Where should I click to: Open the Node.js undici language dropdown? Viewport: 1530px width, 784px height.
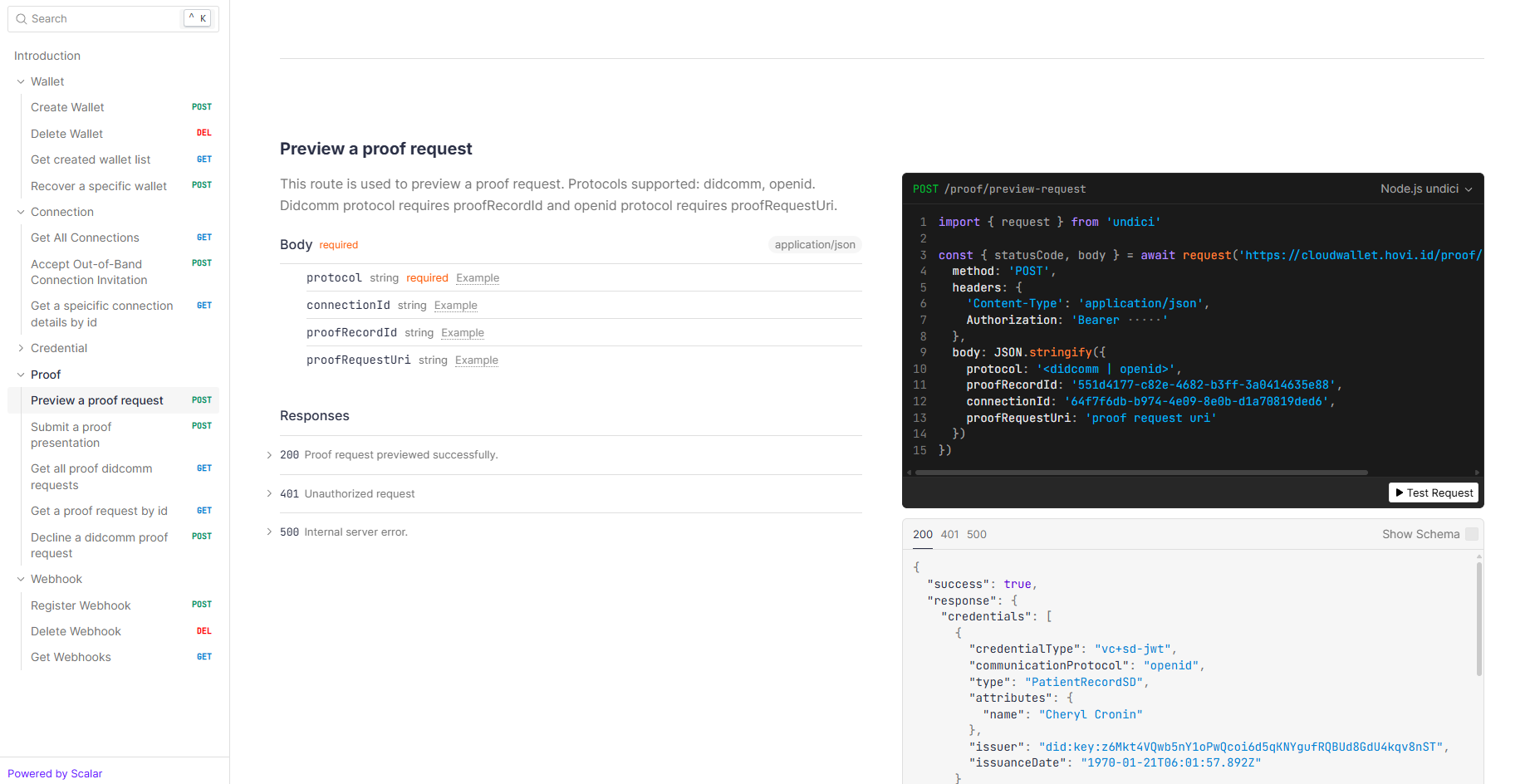coord(1425,189)
